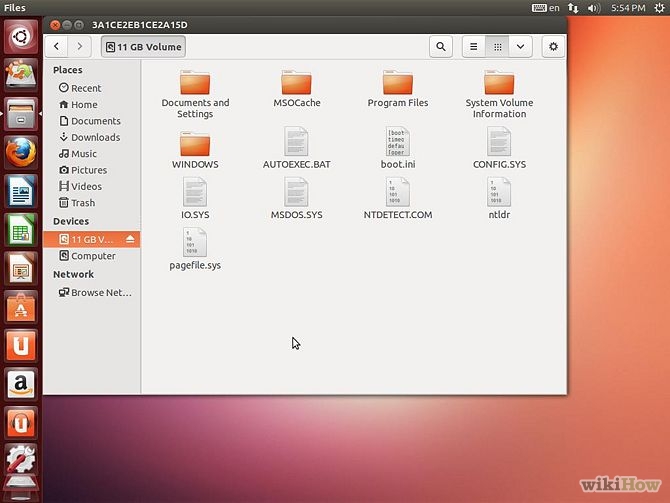
Task: Go back with the left arrow button
Action: (x=56, y=47)
